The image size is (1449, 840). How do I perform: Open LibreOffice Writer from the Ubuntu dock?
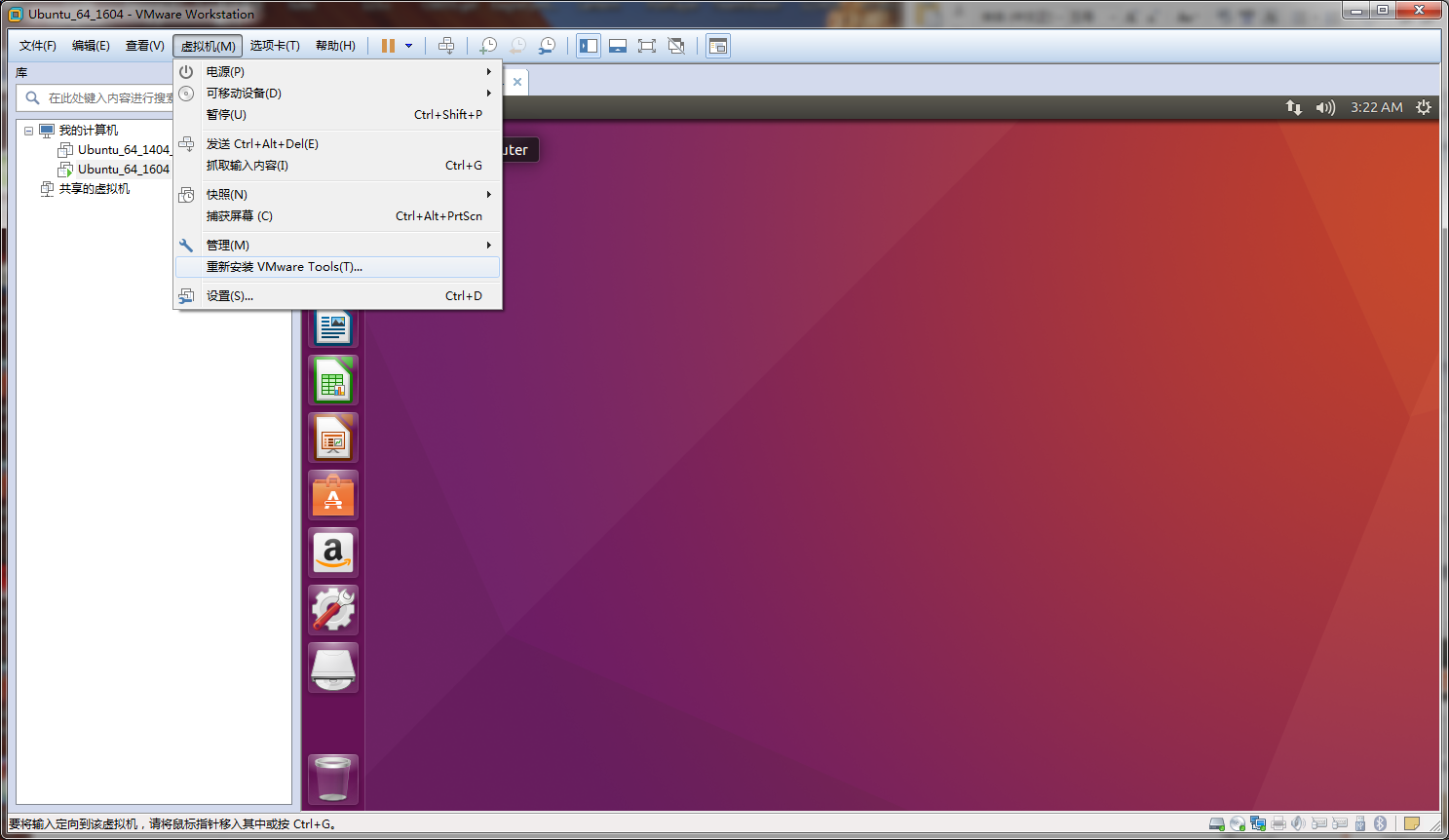coord(333,326)
